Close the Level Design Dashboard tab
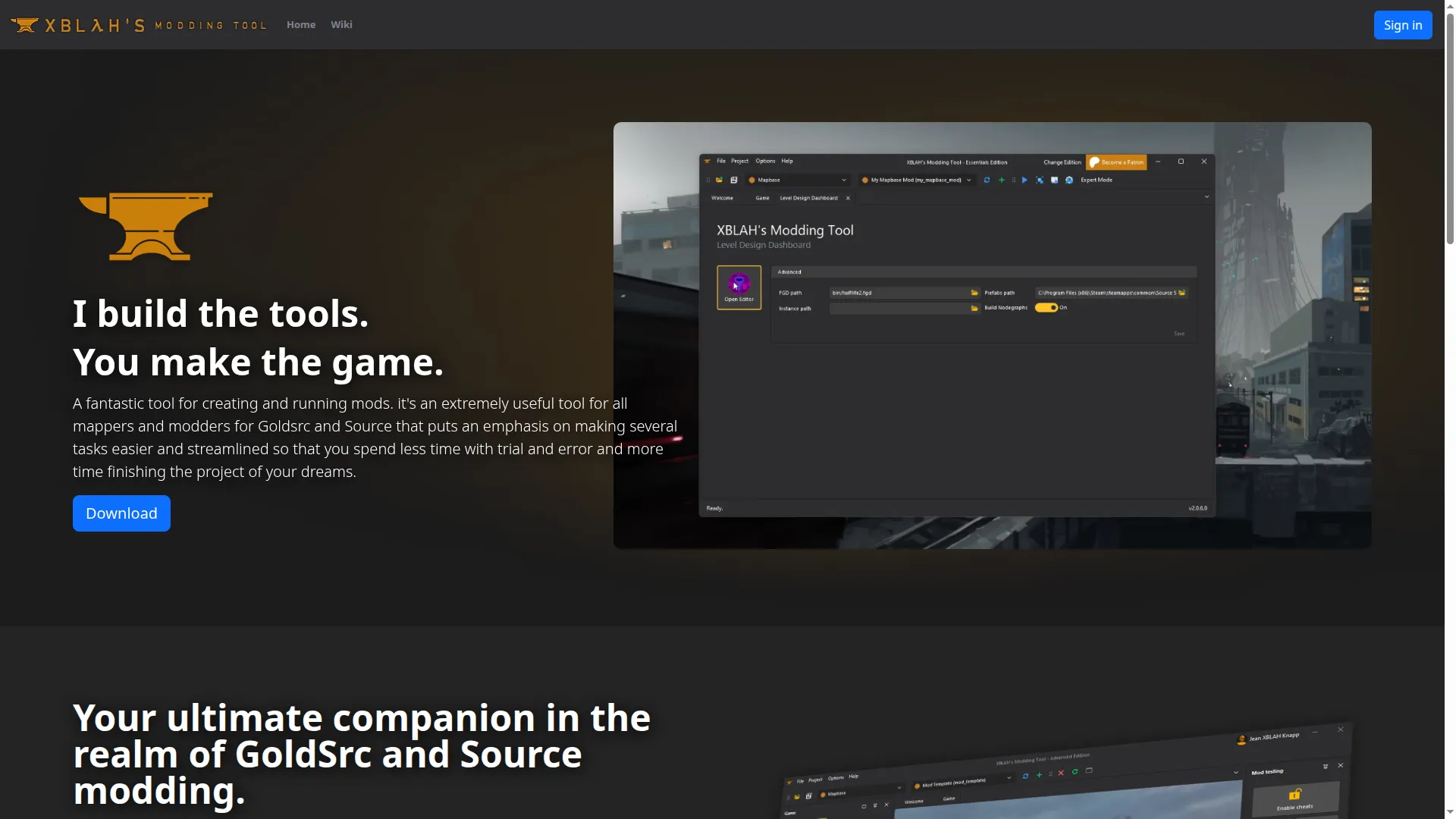This screenshot has width=1456, height=819. [848, 198]
